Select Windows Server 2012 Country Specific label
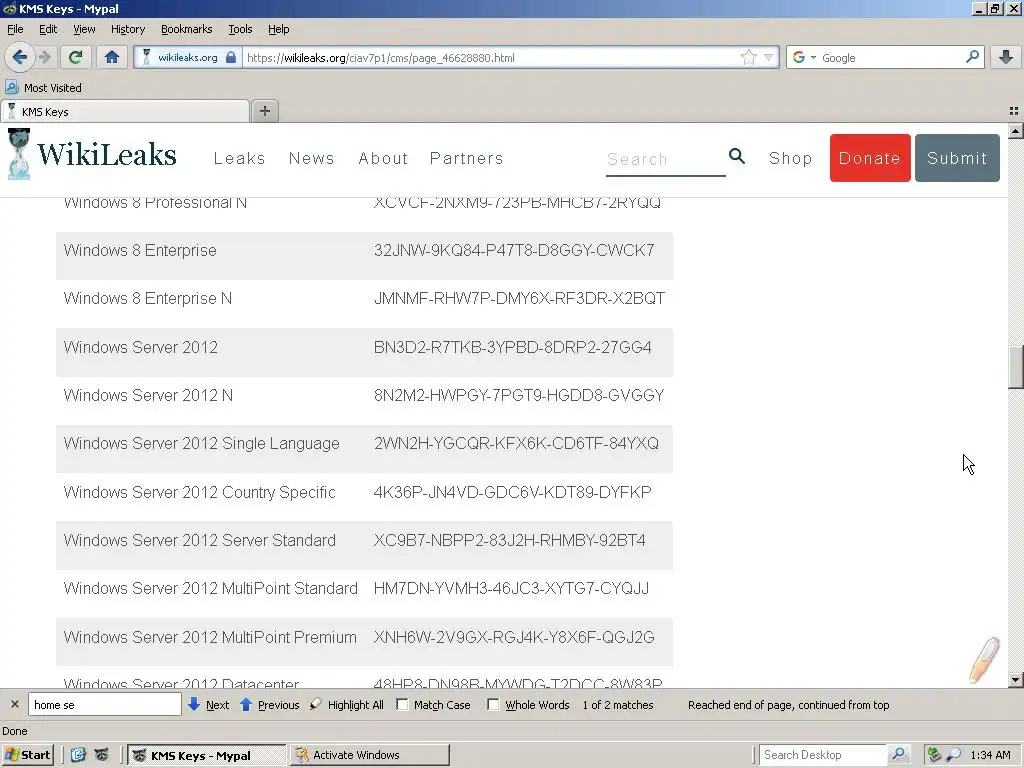The image size is (1024, 768). (199, 492)
